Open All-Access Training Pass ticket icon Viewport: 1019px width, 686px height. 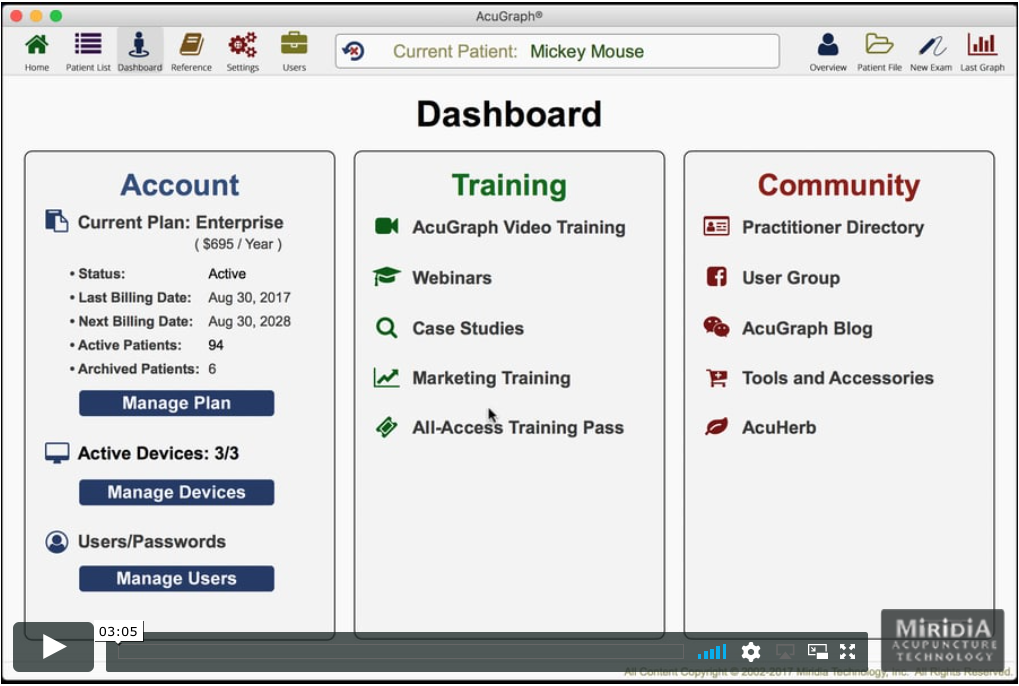pos(387,427)
